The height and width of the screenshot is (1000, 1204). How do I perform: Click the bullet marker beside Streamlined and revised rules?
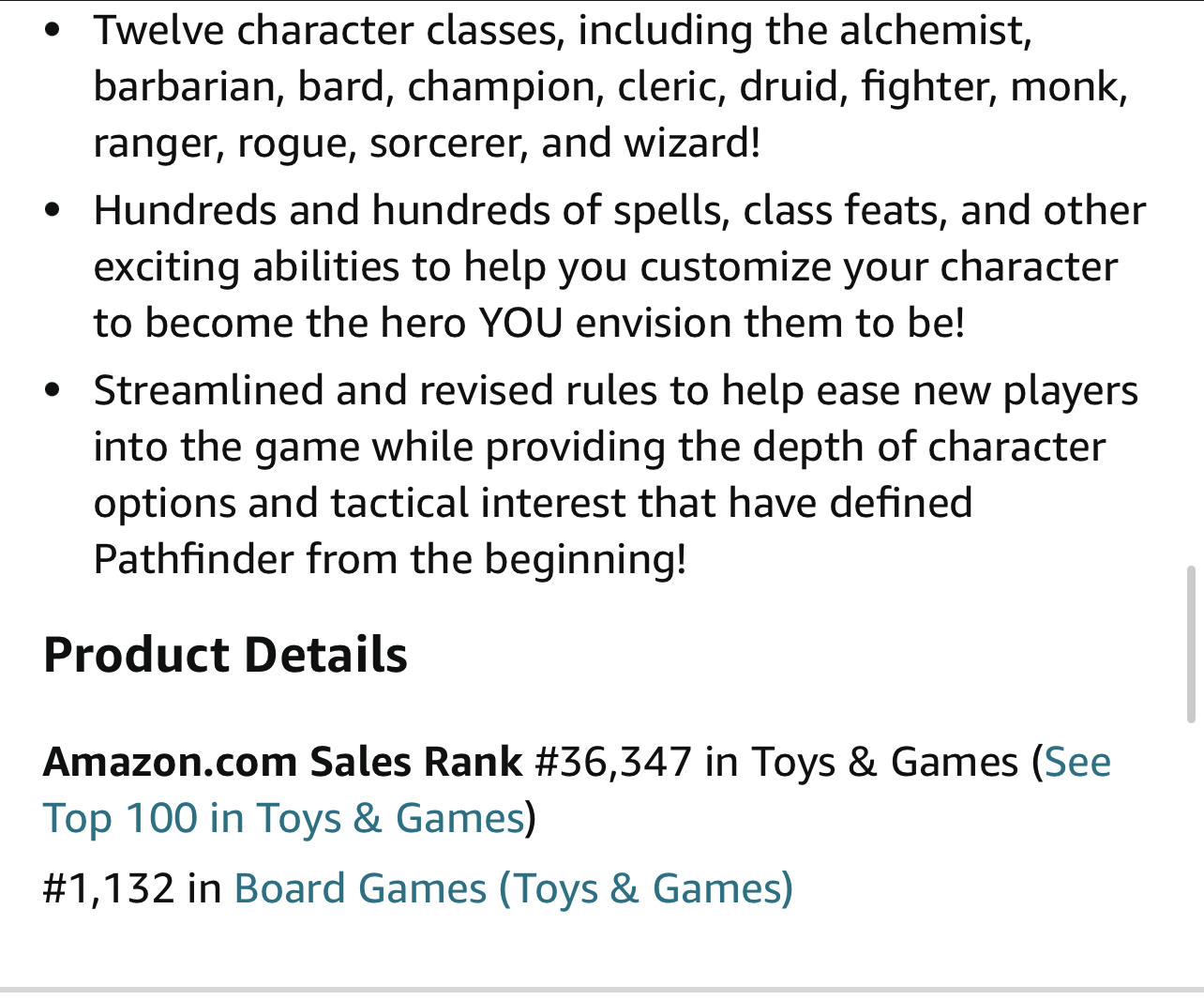coord(53,390)
